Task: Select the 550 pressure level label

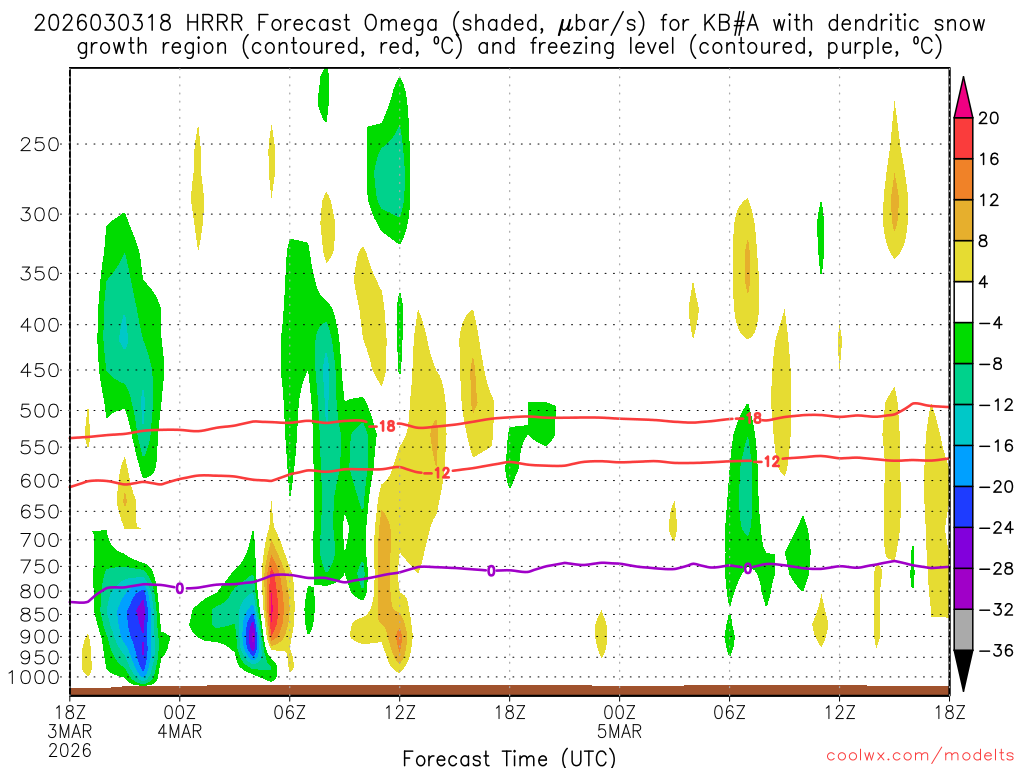Action: pyautogui.click(x=40, y=447)
